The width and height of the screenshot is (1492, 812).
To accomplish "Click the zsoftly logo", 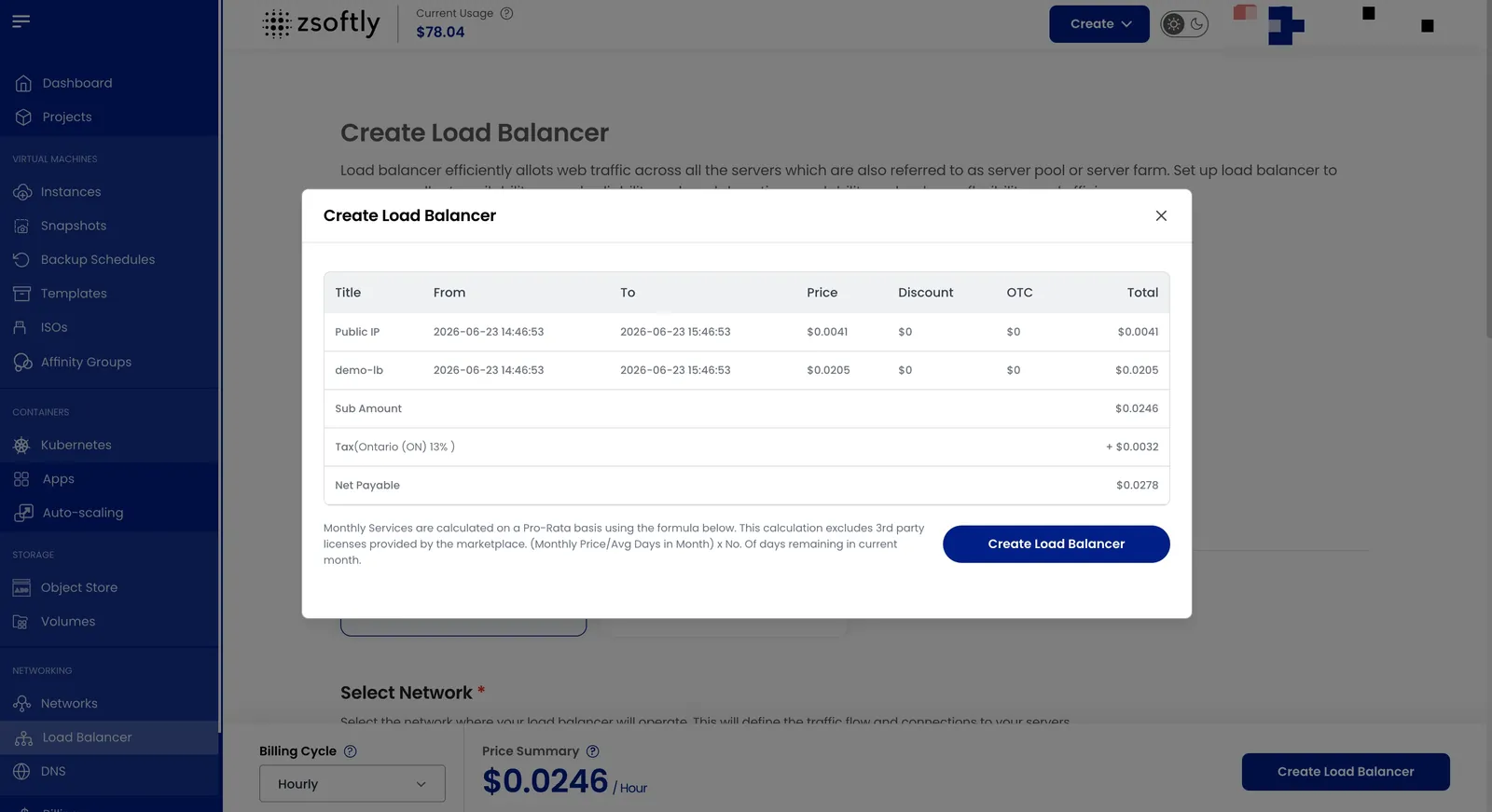I will point(322,23).
